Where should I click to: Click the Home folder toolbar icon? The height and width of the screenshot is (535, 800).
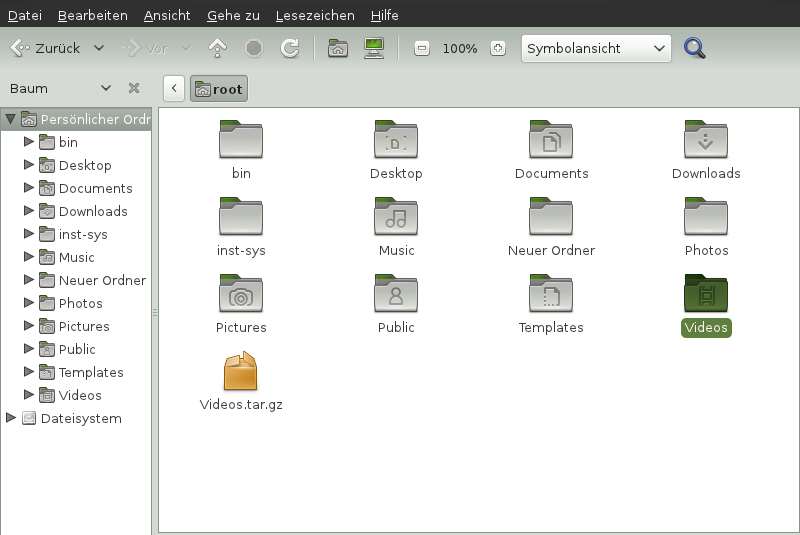tap(338, 48)
